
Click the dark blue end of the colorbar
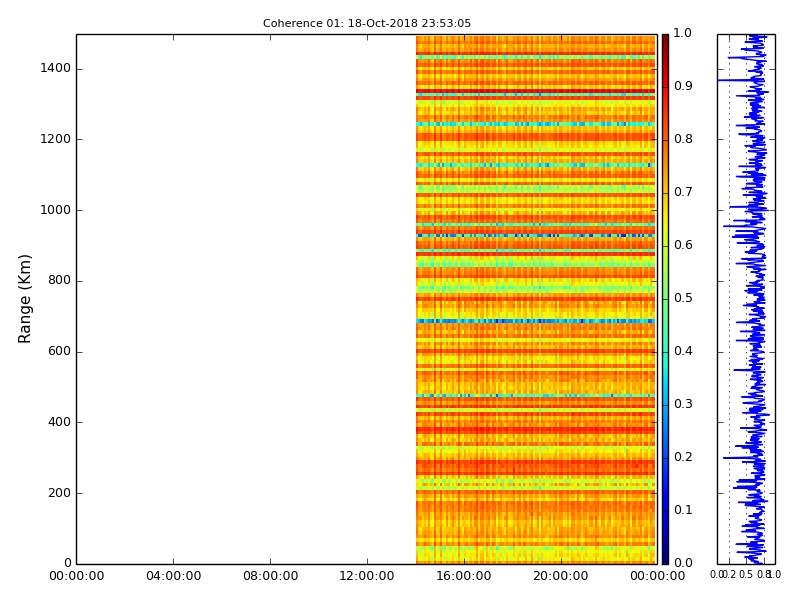[x=665, y=556]
